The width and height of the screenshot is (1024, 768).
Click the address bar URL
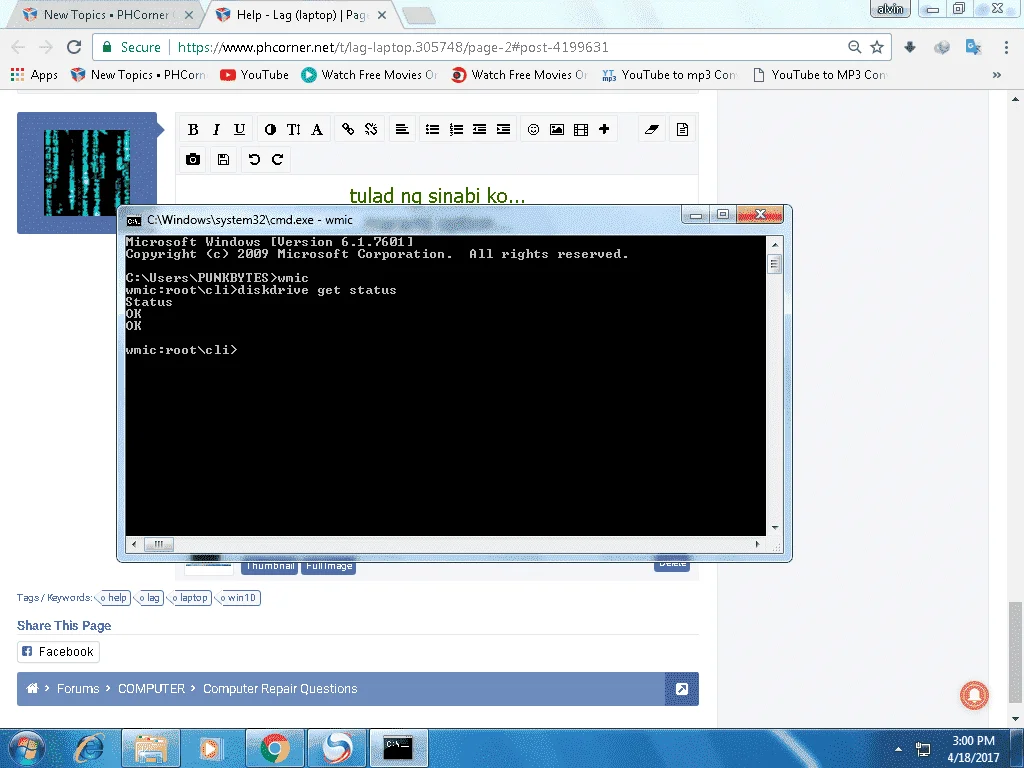pyautogui.click(x=393, y=47)
